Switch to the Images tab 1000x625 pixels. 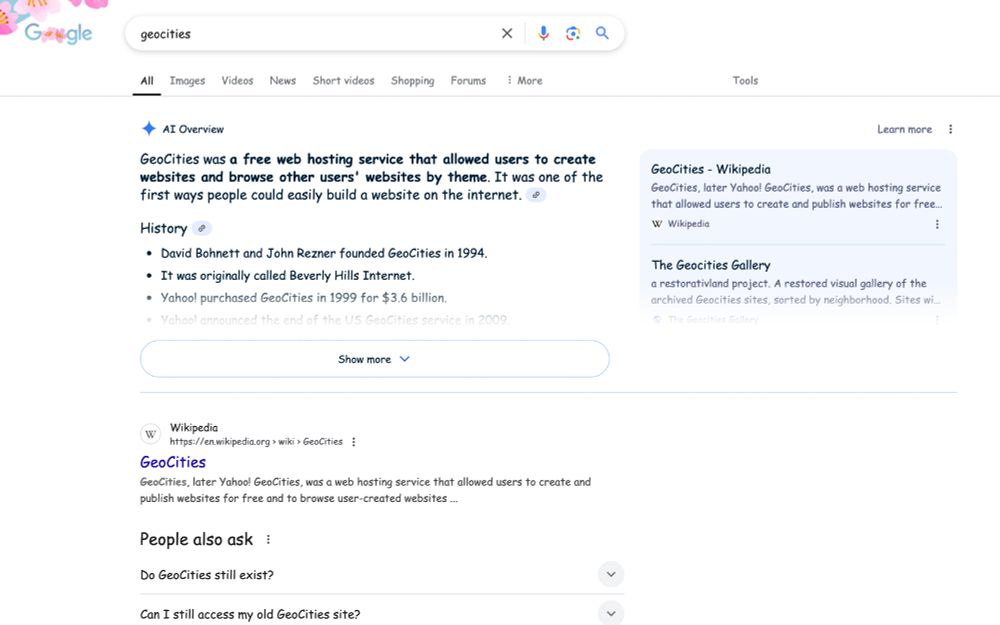pyautogui.click(x=187, y=80)
